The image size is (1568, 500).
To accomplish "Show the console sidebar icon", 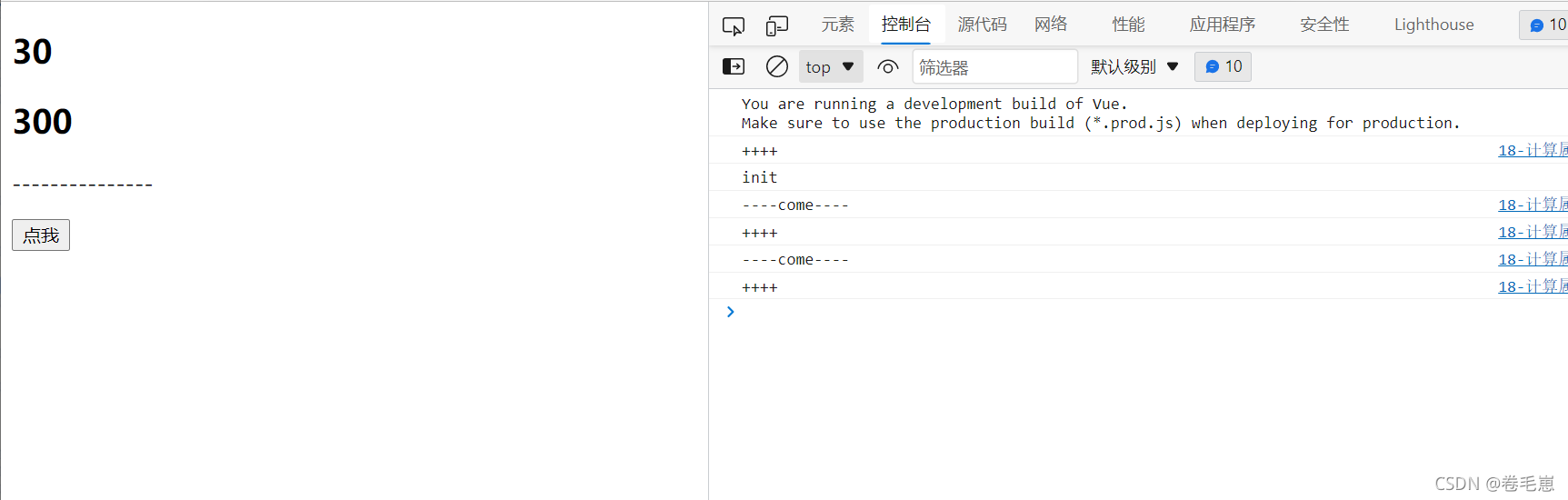I will point(733,66).
